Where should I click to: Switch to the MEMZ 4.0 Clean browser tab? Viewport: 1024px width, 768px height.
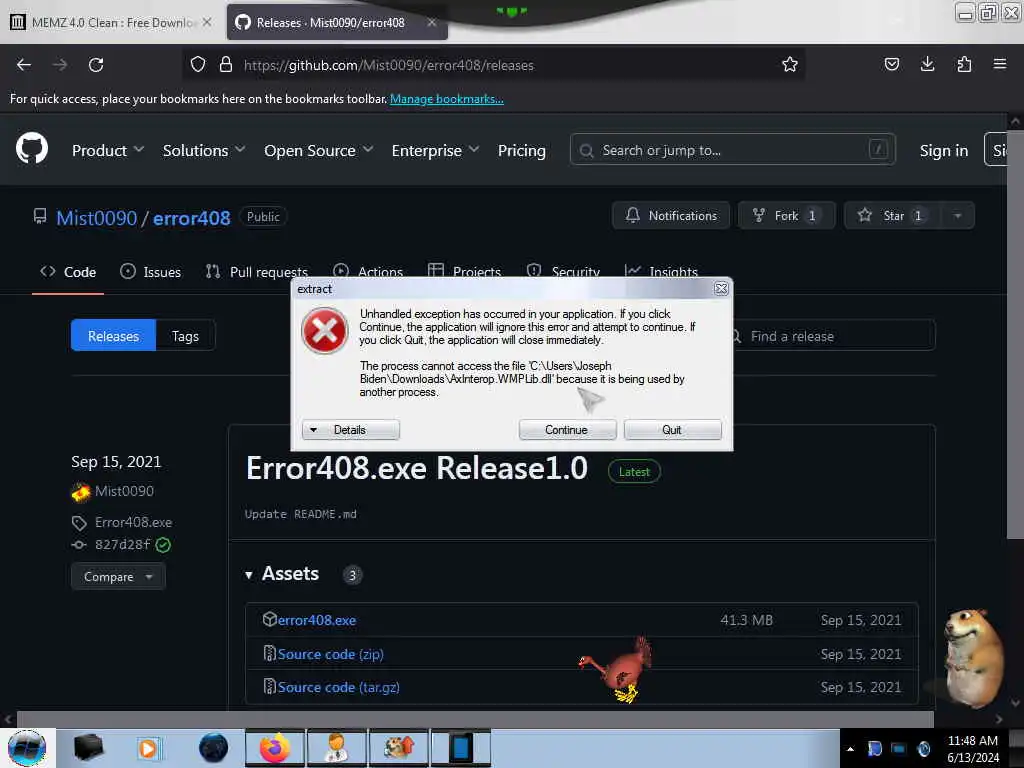pyautogui.click(x=111, y=22)
